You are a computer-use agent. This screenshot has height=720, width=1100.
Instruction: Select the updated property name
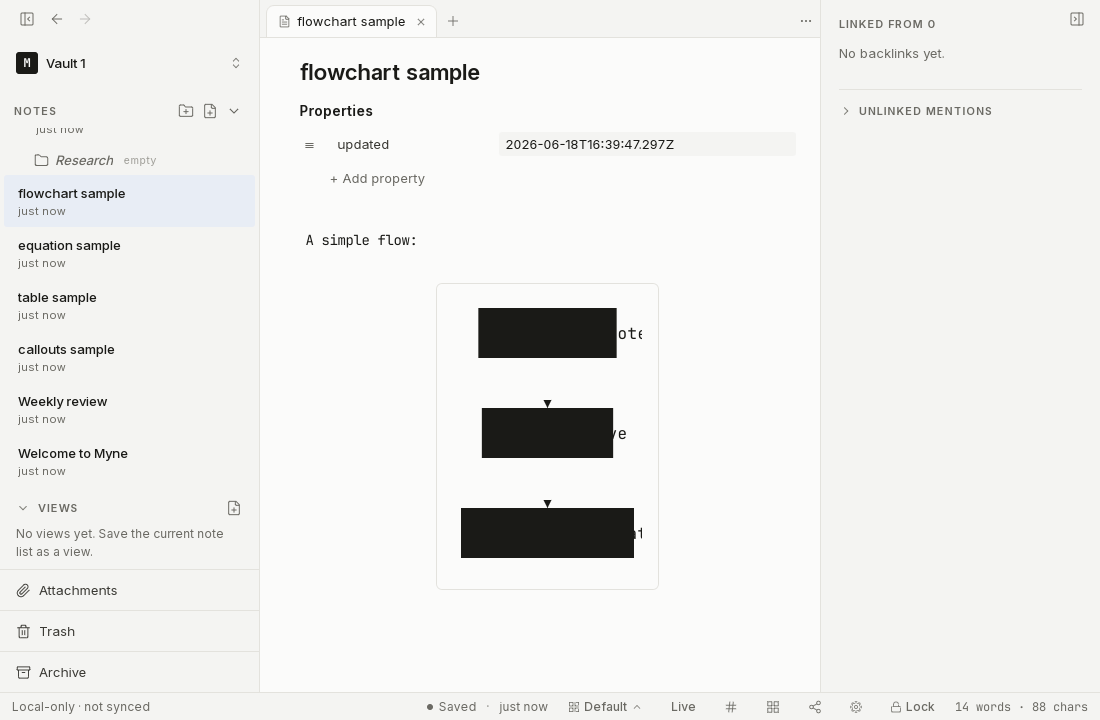363,145
